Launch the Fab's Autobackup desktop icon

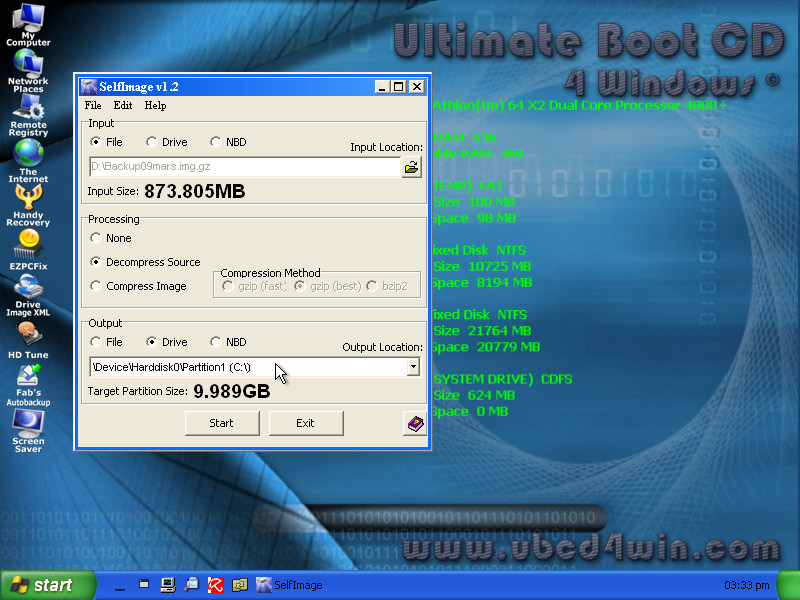(x=28, y=385)
